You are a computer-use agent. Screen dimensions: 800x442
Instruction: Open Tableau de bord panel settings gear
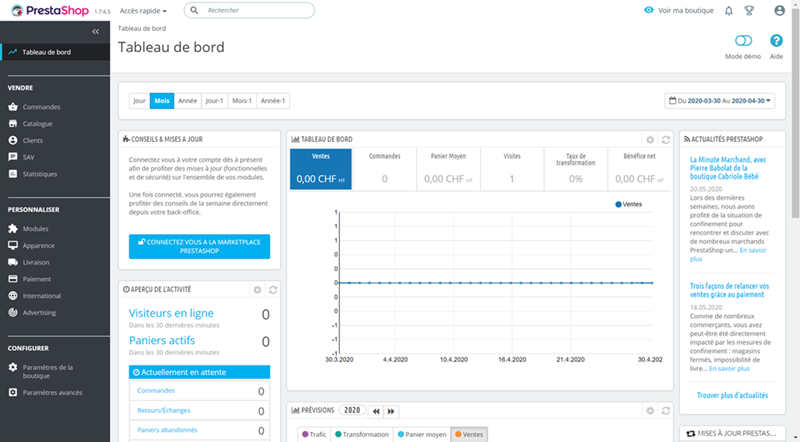click(x=649, y=139)
